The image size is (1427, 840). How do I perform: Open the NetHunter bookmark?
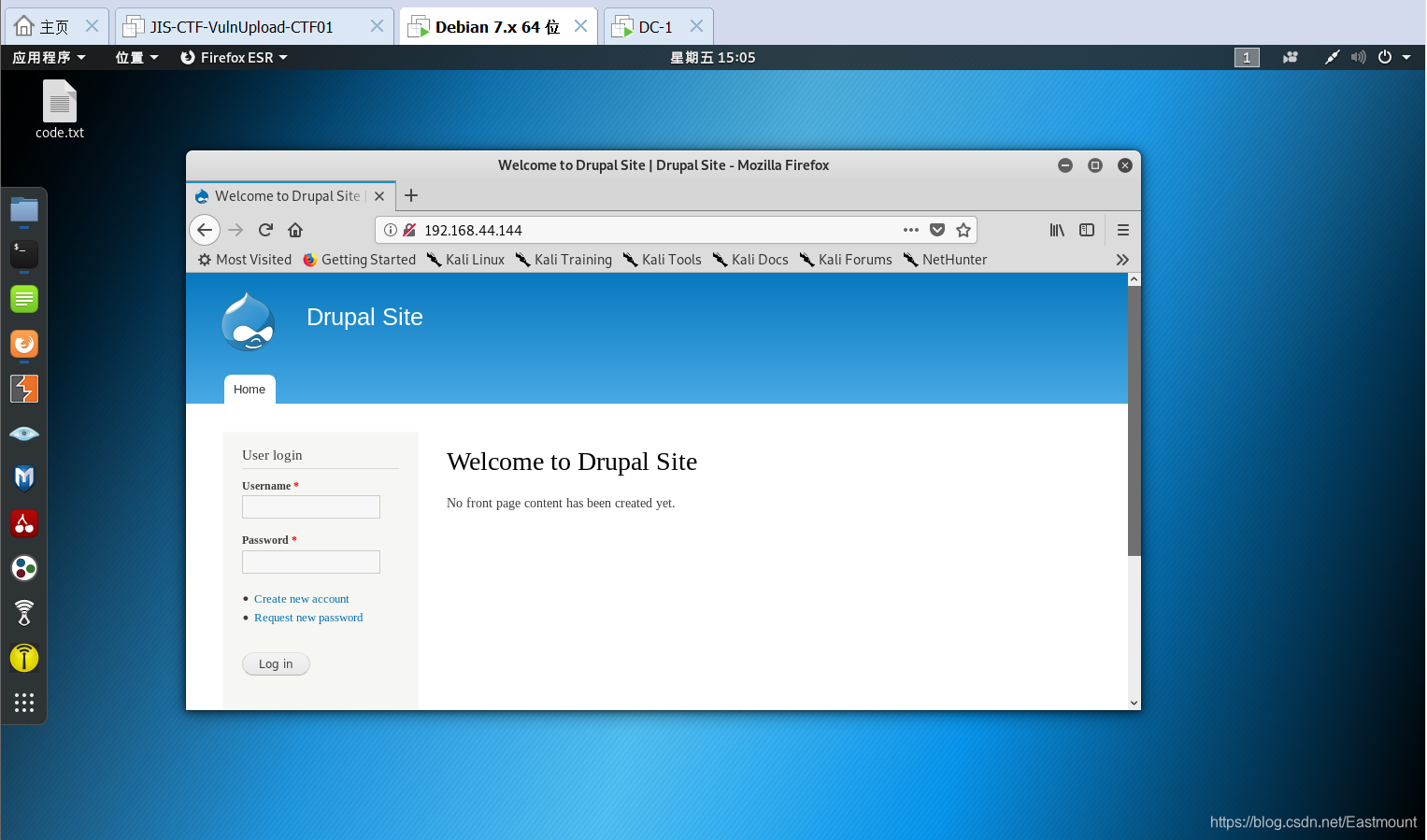945,260
